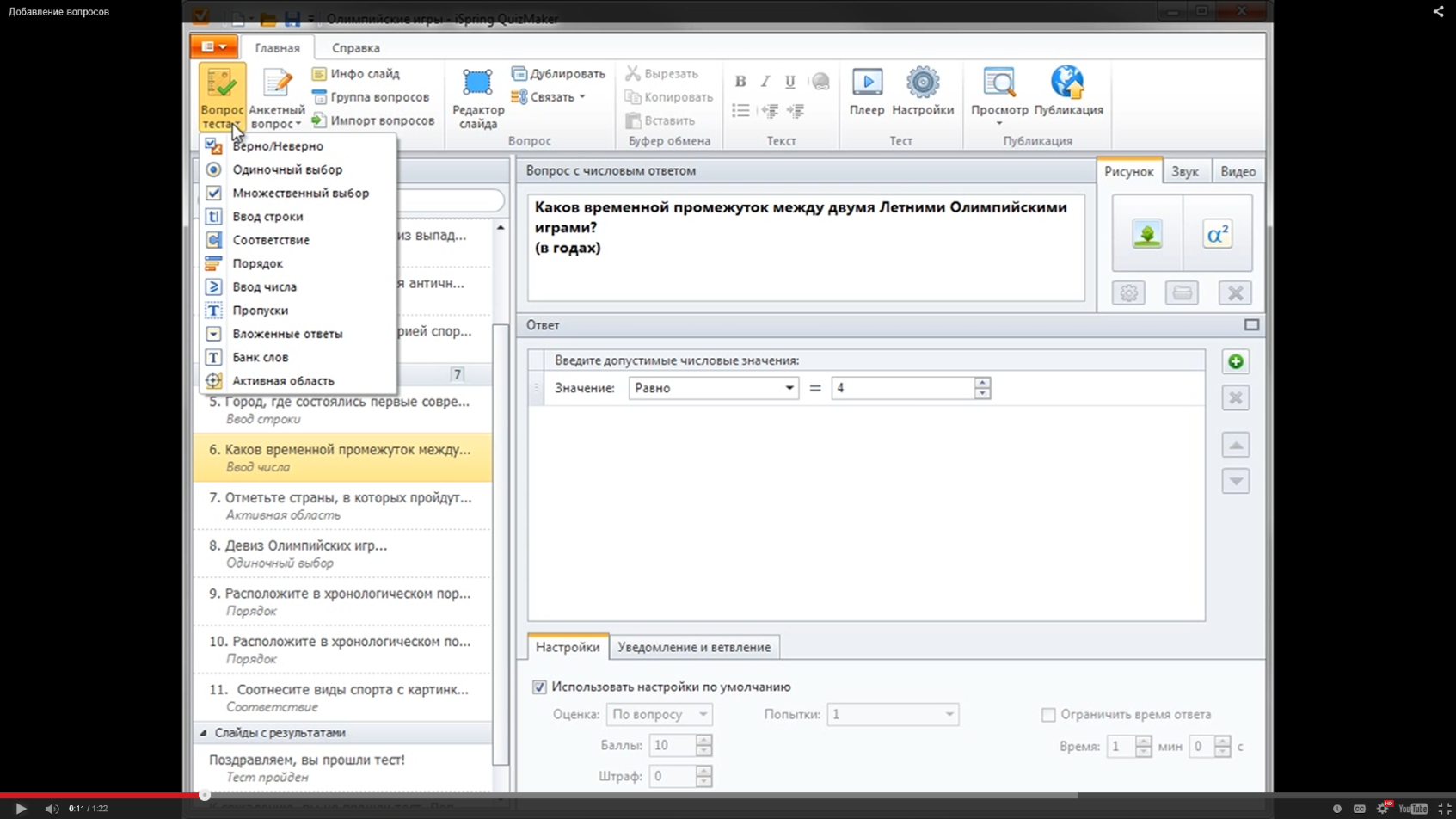The height and width of the screenshot is (819, 1456).
Task: Mute the video volume
Action: coord(52,809)
